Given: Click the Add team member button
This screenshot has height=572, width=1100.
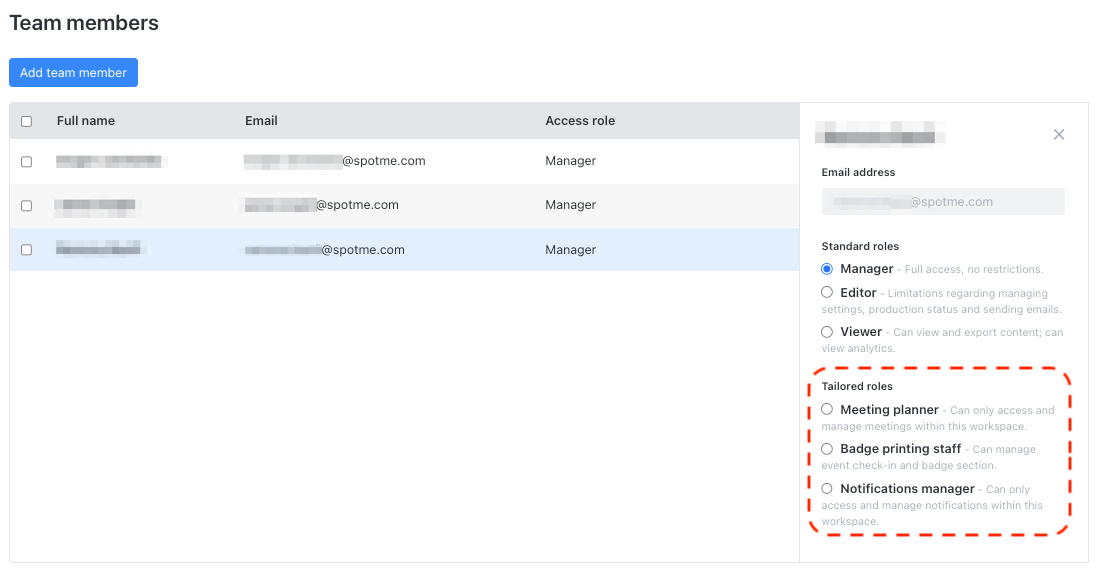Looking at the screenshot, I should [73, 72].
